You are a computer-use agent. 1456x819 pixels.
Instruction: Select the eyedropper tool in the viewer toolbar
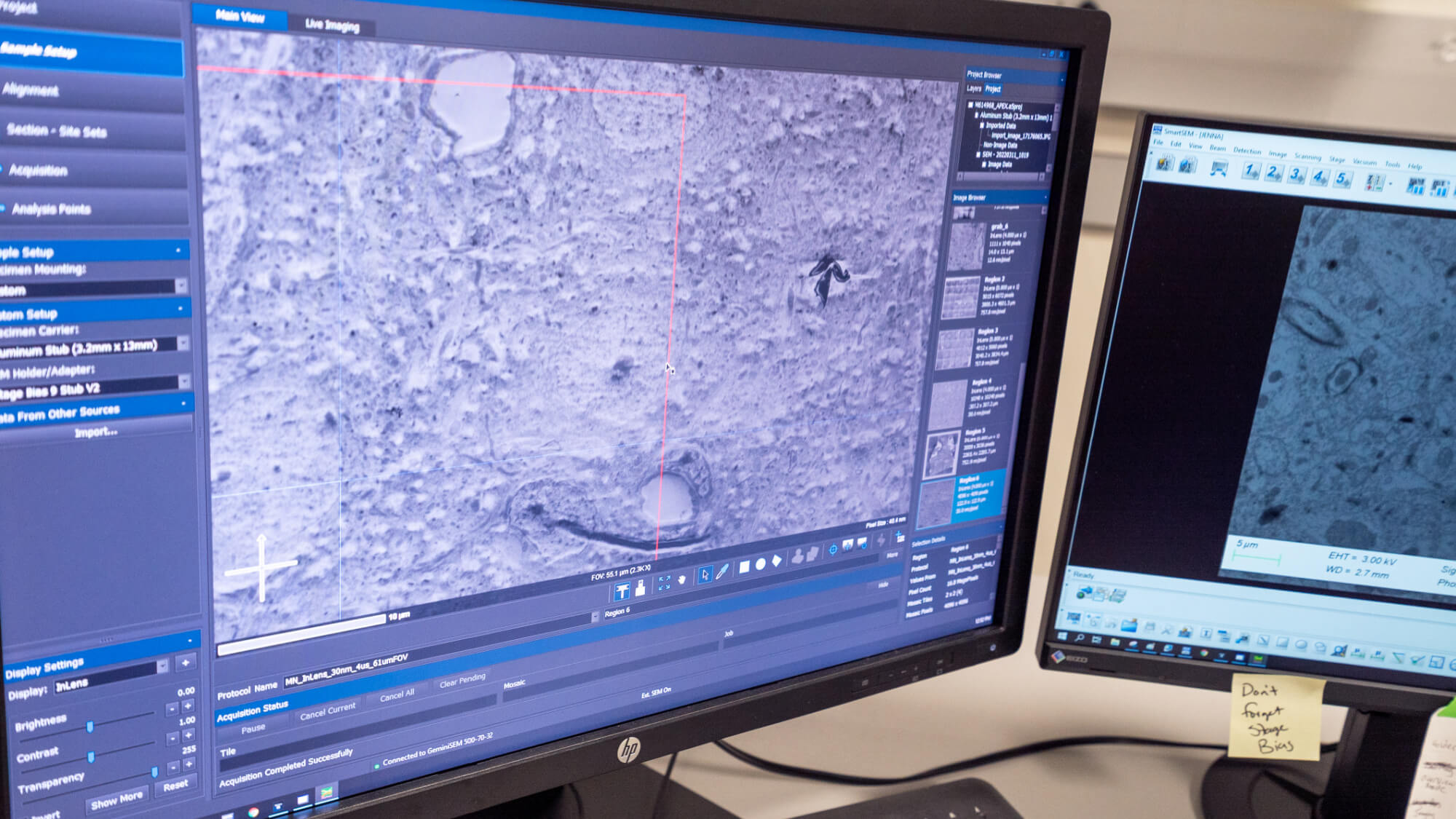click(722, 571)
